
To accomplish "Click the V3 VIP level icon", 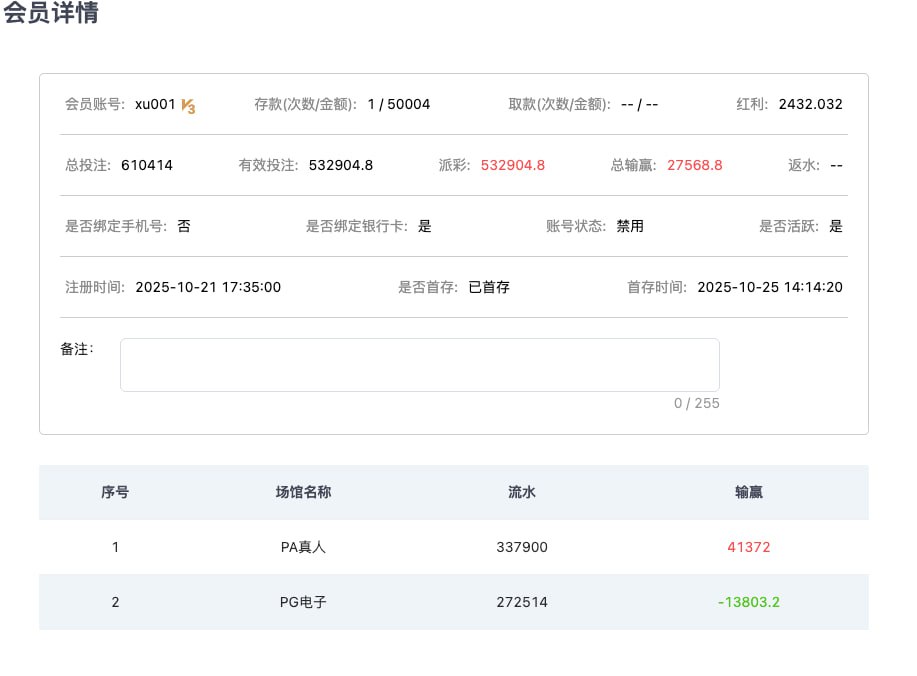I will (188, 106).
